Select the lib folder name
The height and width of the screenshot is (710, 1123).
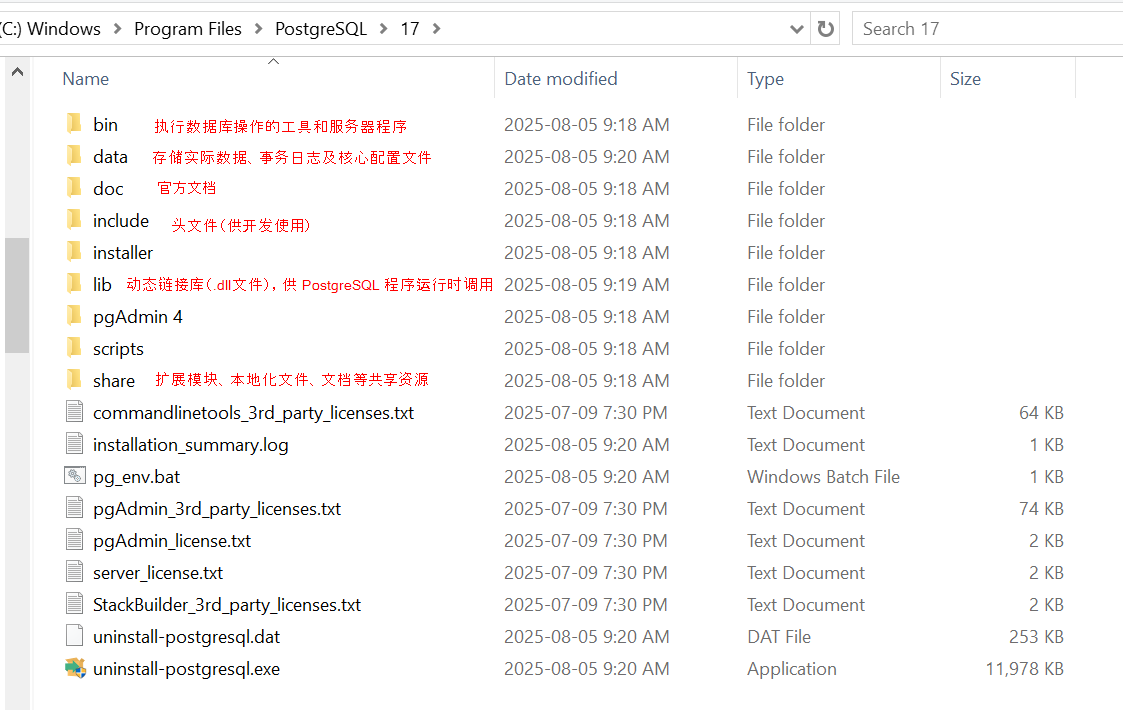(x=102, y=284)
